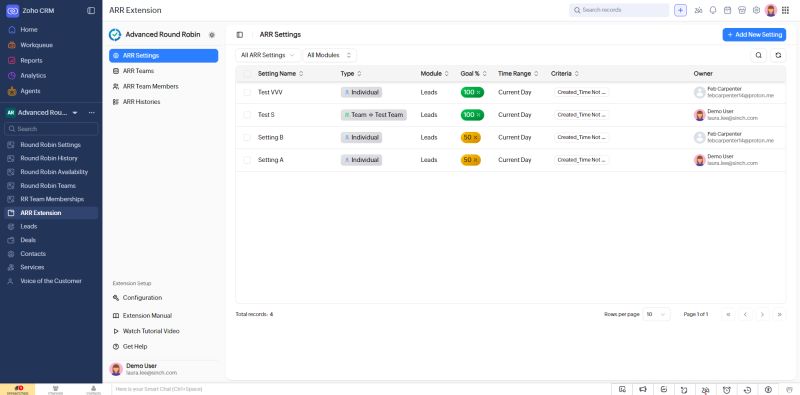Open the people icon next to the quick create button
The height and width of the screenshot is (395, 800).
698,10
